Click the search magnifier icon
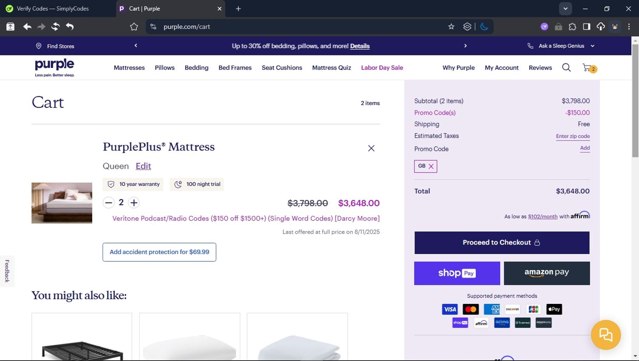Viewport: 639px width, 361px height. pyautogui.click(x=566, y=67)
